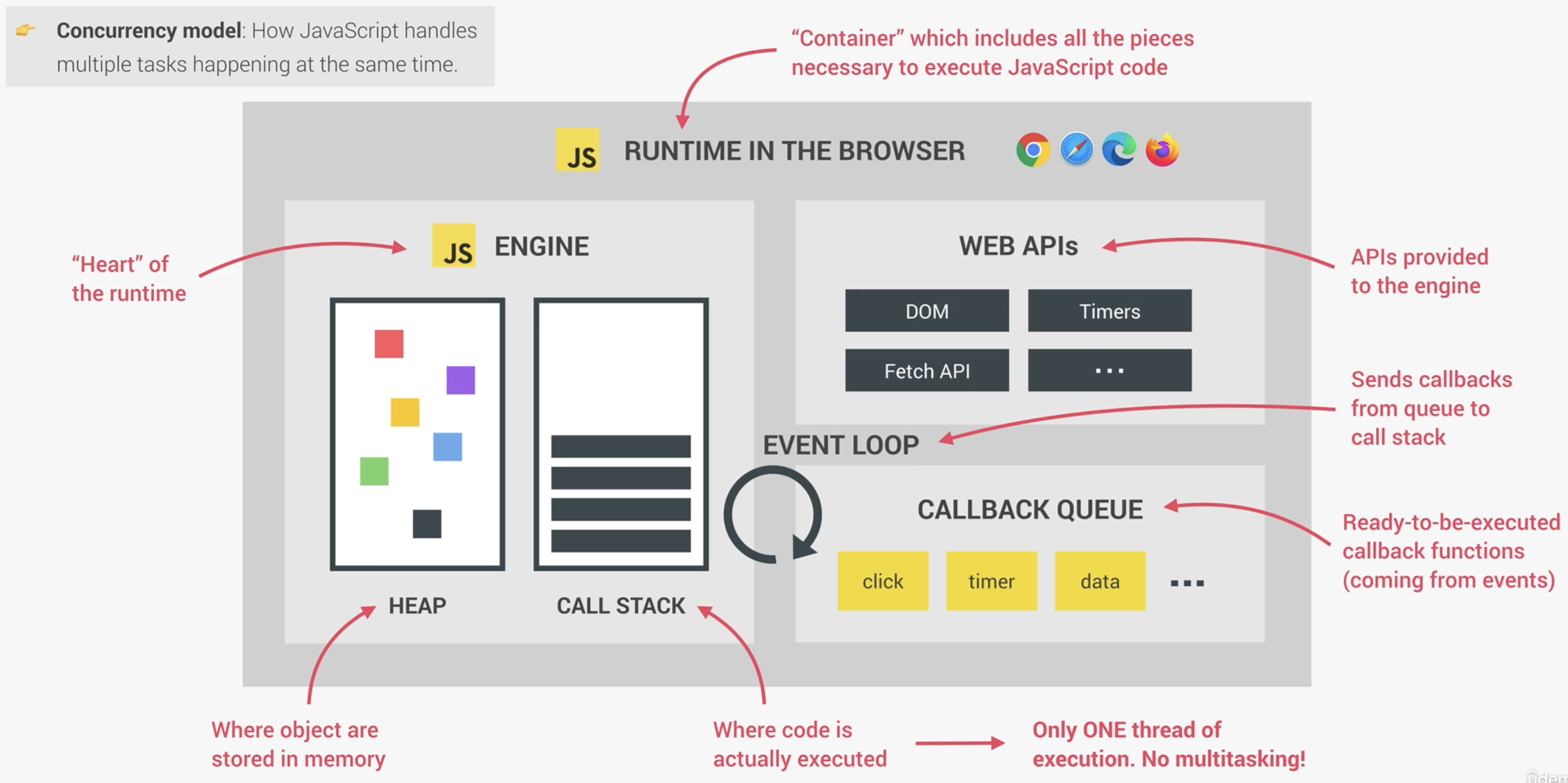This screenshot has height=783, width=1568.
Task: Click the purple square in heap
Action: 460,380
